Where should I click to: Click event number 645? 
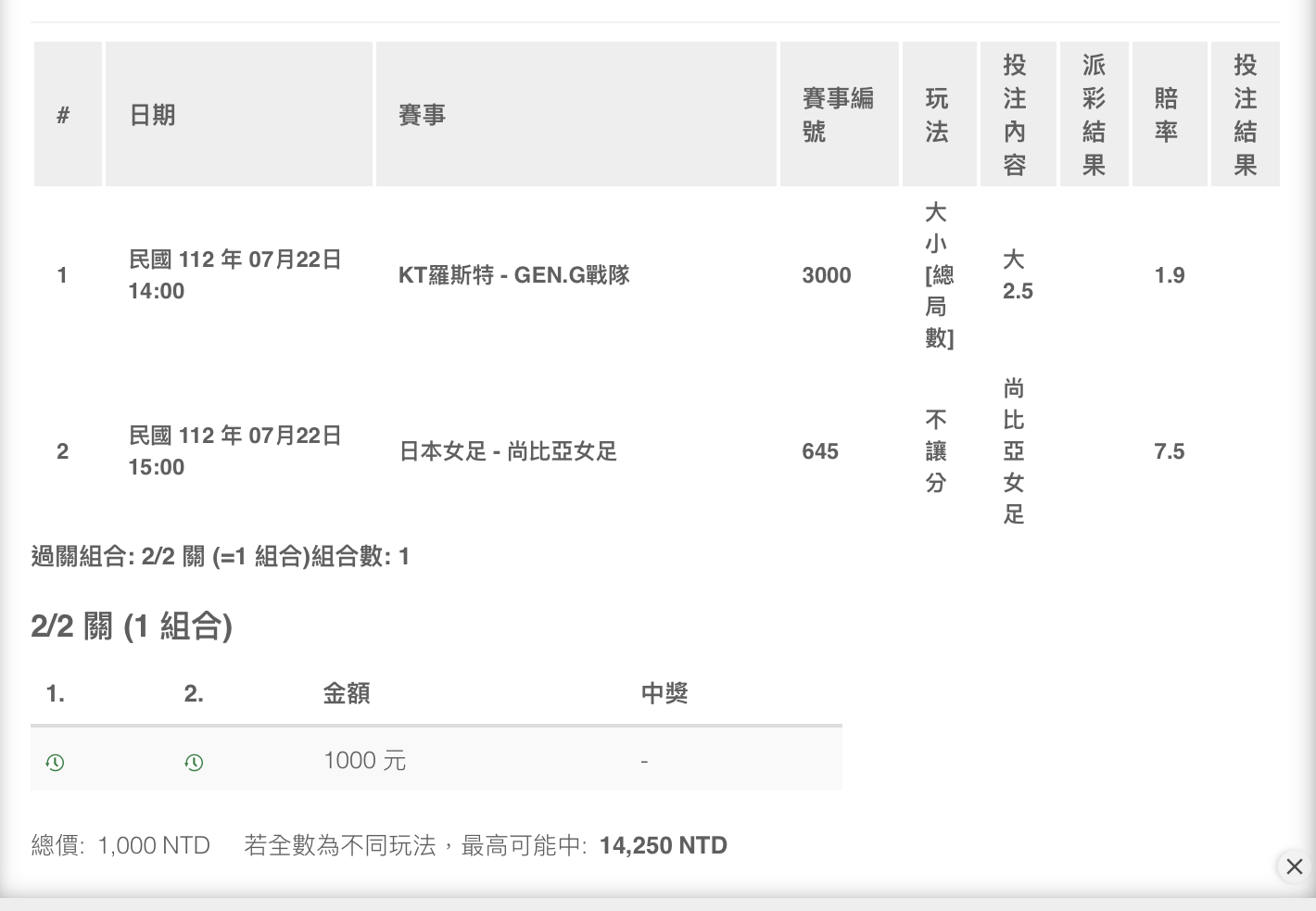[x=820, y=451]
